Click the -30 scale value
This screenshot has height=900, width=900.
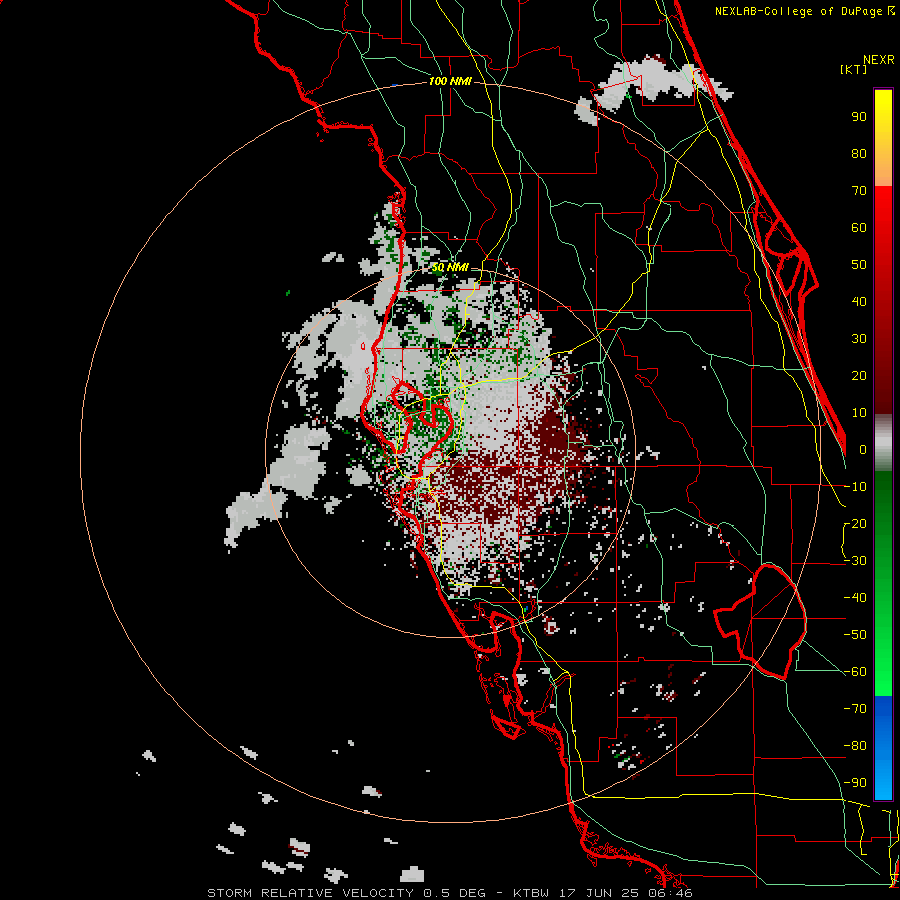(x=855, y=561)
